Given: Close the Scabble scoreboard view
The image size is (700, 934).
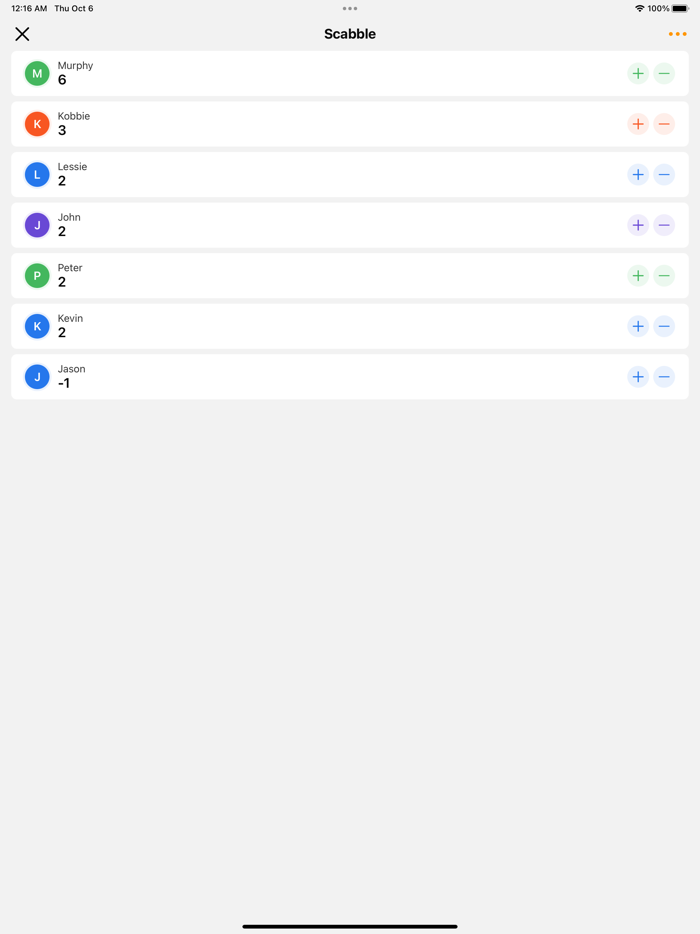Looking at the screenshot, I should [22, 33].
